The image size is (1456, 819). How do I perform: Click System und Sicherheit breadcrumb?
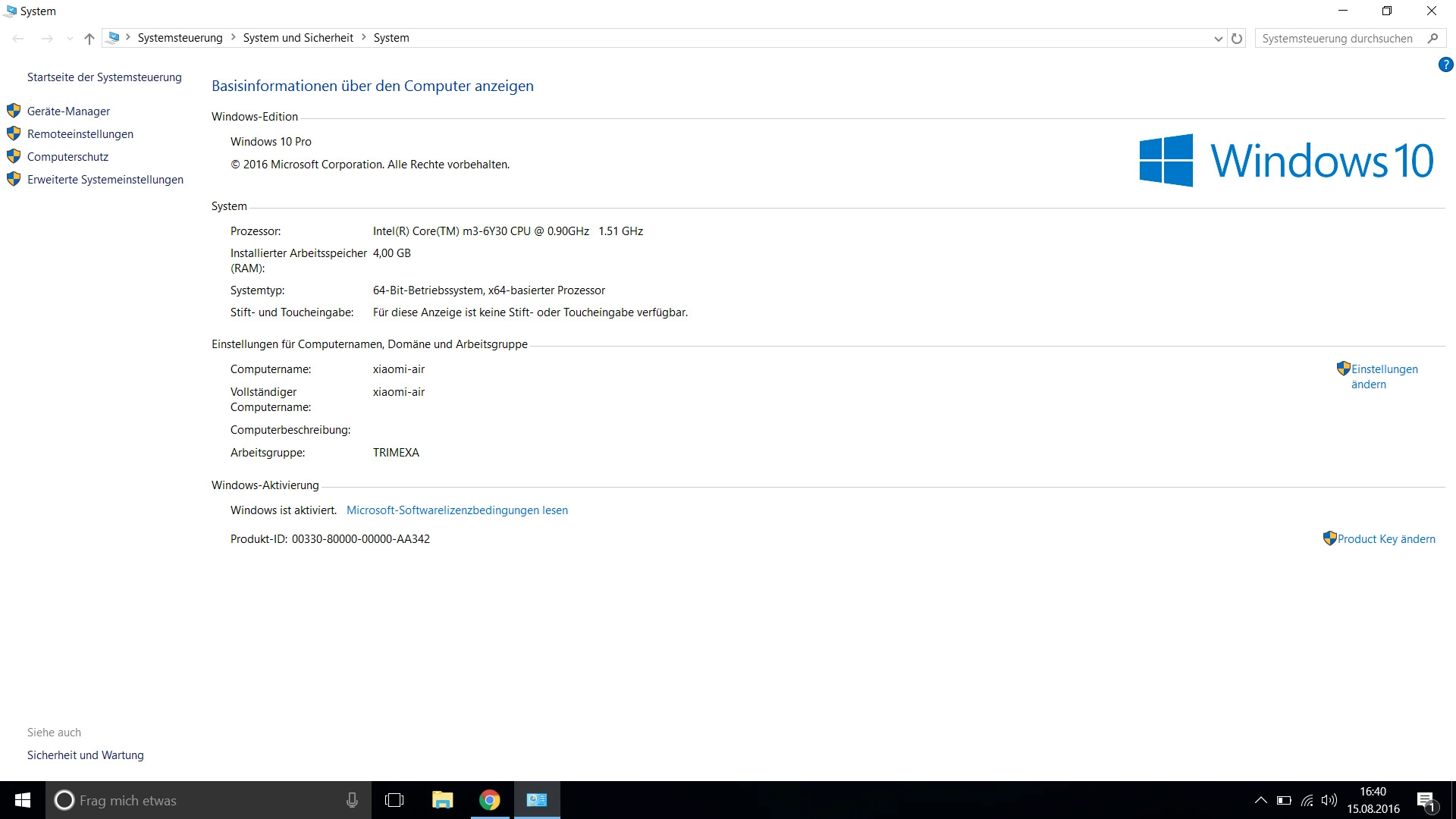click(x=298, y=38)
